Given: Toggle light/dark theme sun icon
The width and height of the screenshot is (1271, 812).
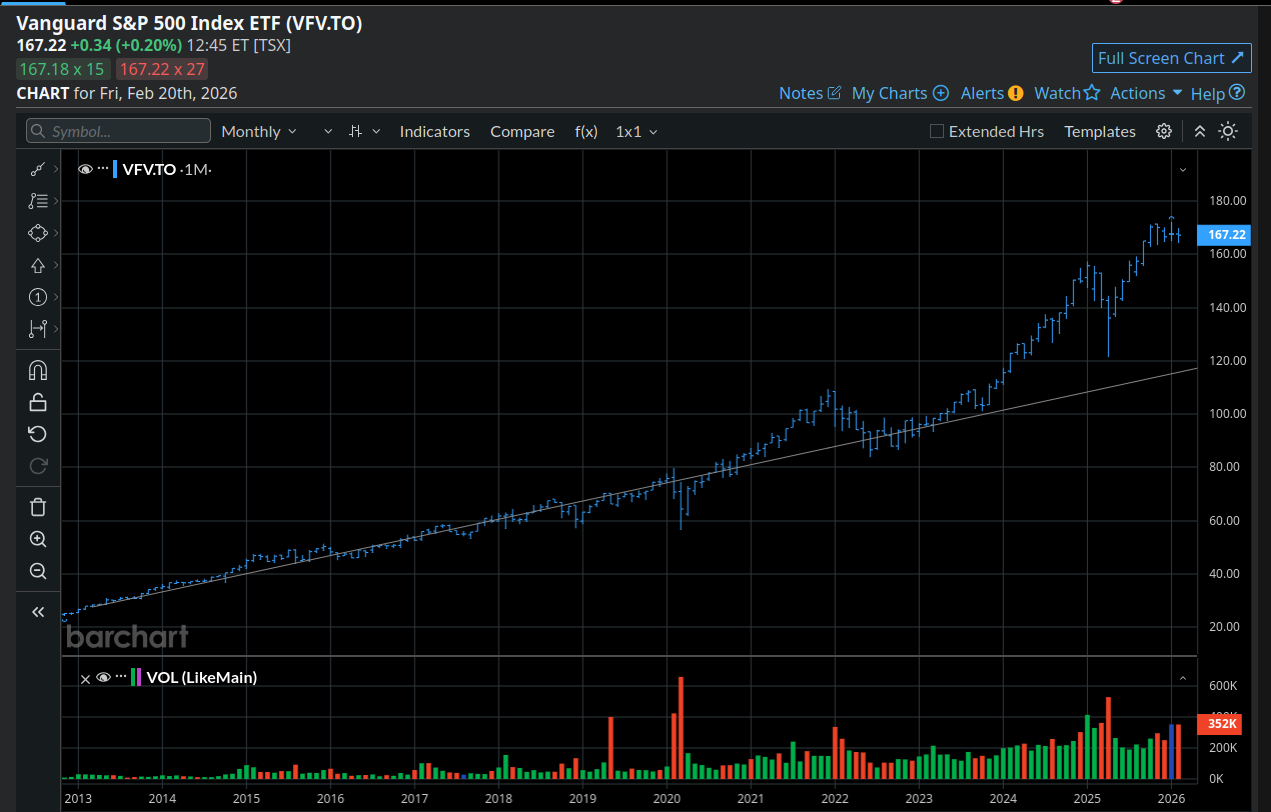Looking at the screenshot, I should (1228, 131).
